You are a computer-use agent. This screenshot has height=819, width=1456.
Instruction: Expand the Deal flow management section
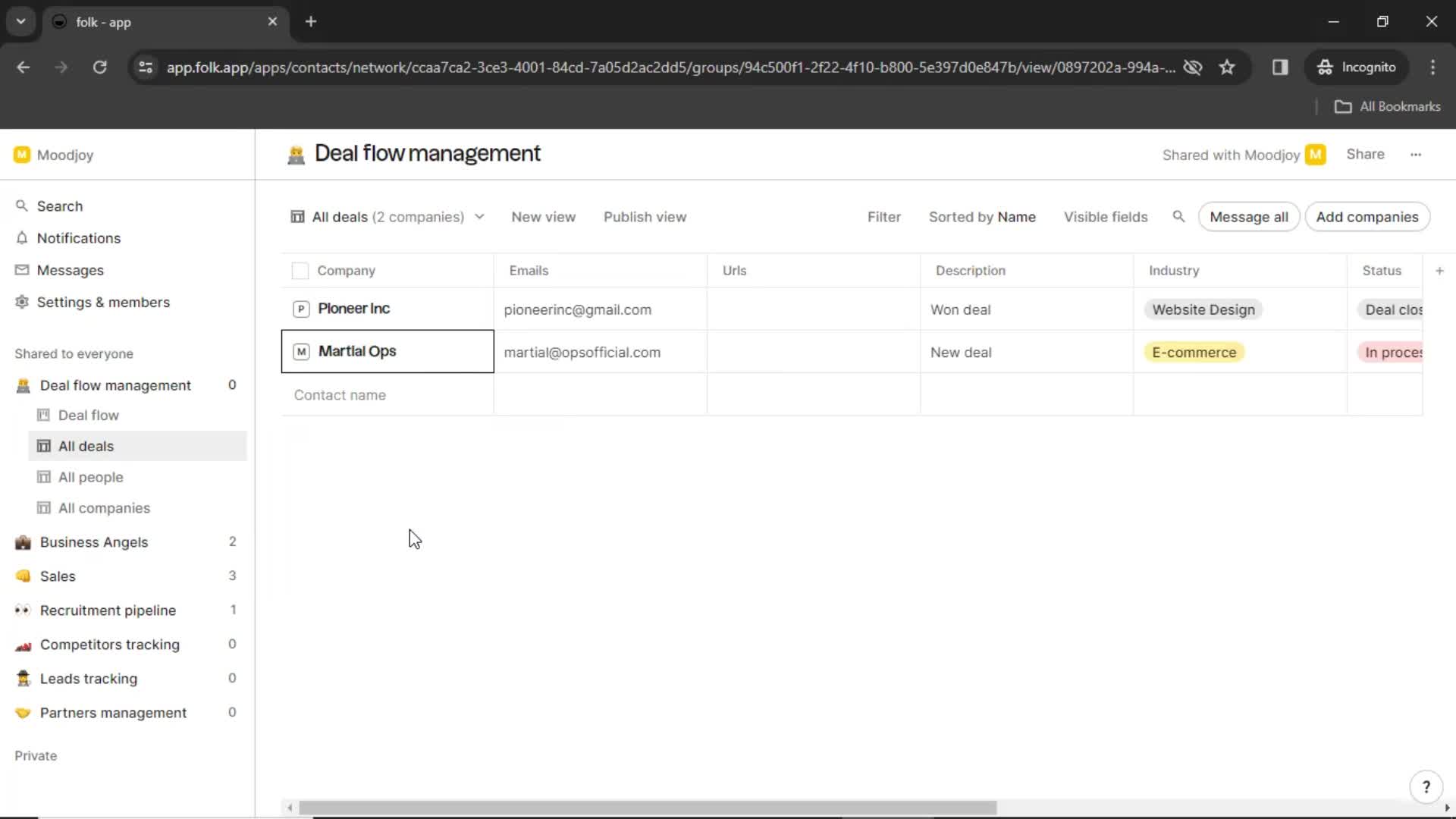pos(114,384)
